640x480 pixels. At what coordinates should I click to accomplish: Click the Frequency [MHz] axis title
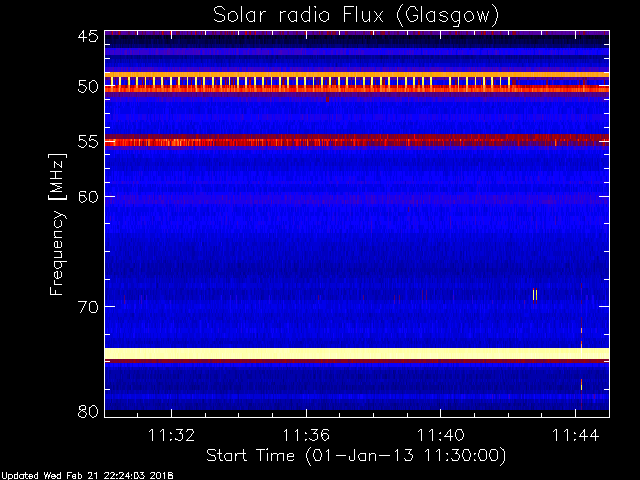point(57,224)
